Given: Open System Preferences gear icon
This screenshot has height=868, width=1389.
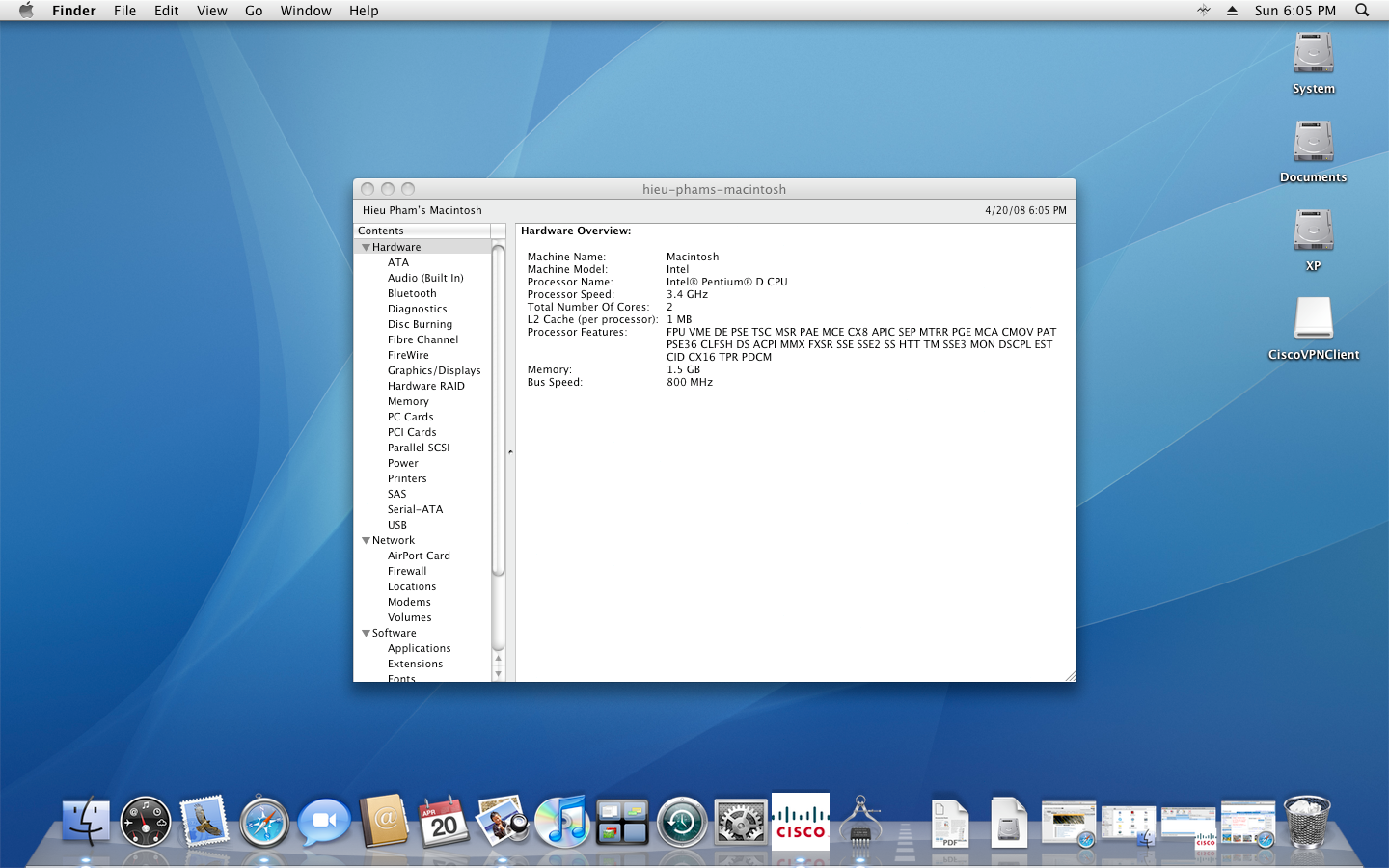Looking at the screenshot, I should pos(741,823).
